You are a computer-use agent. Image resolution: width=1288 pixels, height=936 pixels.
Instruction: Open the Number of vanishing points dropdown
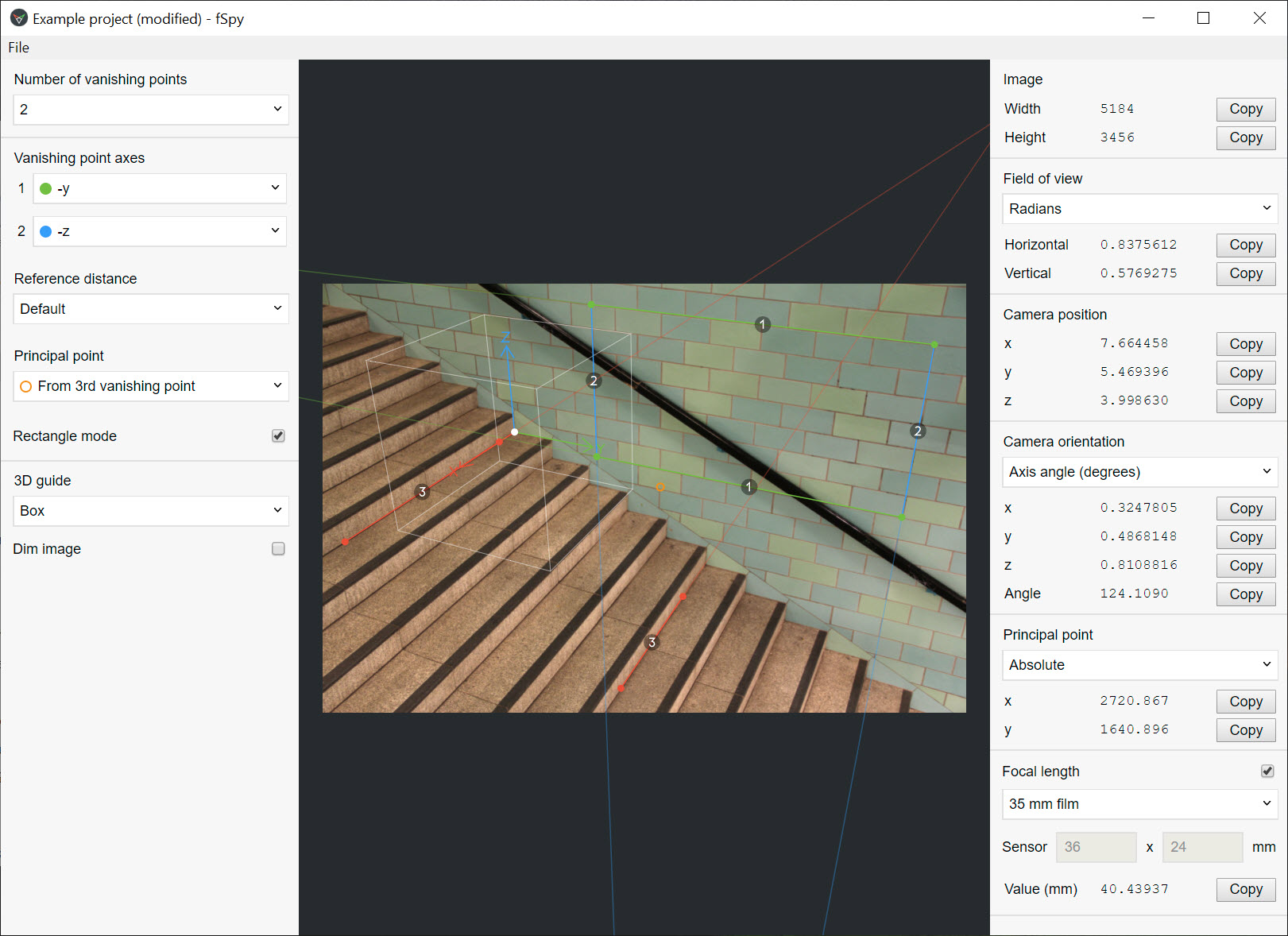tap(151, 110)
